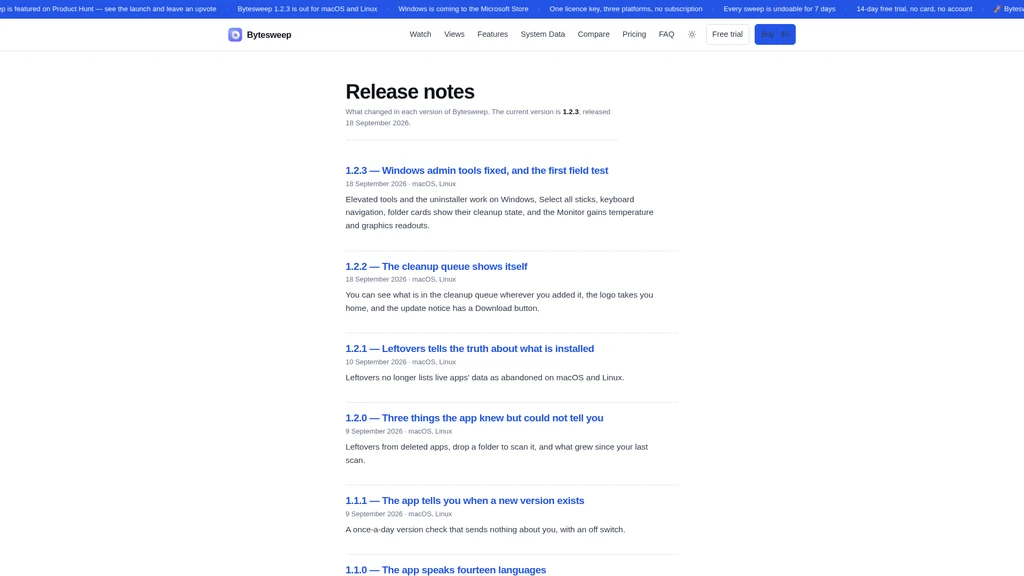Click the blue Buy button
The width and height of the screenshot is (1024, 576).
[x=775, y=34]
